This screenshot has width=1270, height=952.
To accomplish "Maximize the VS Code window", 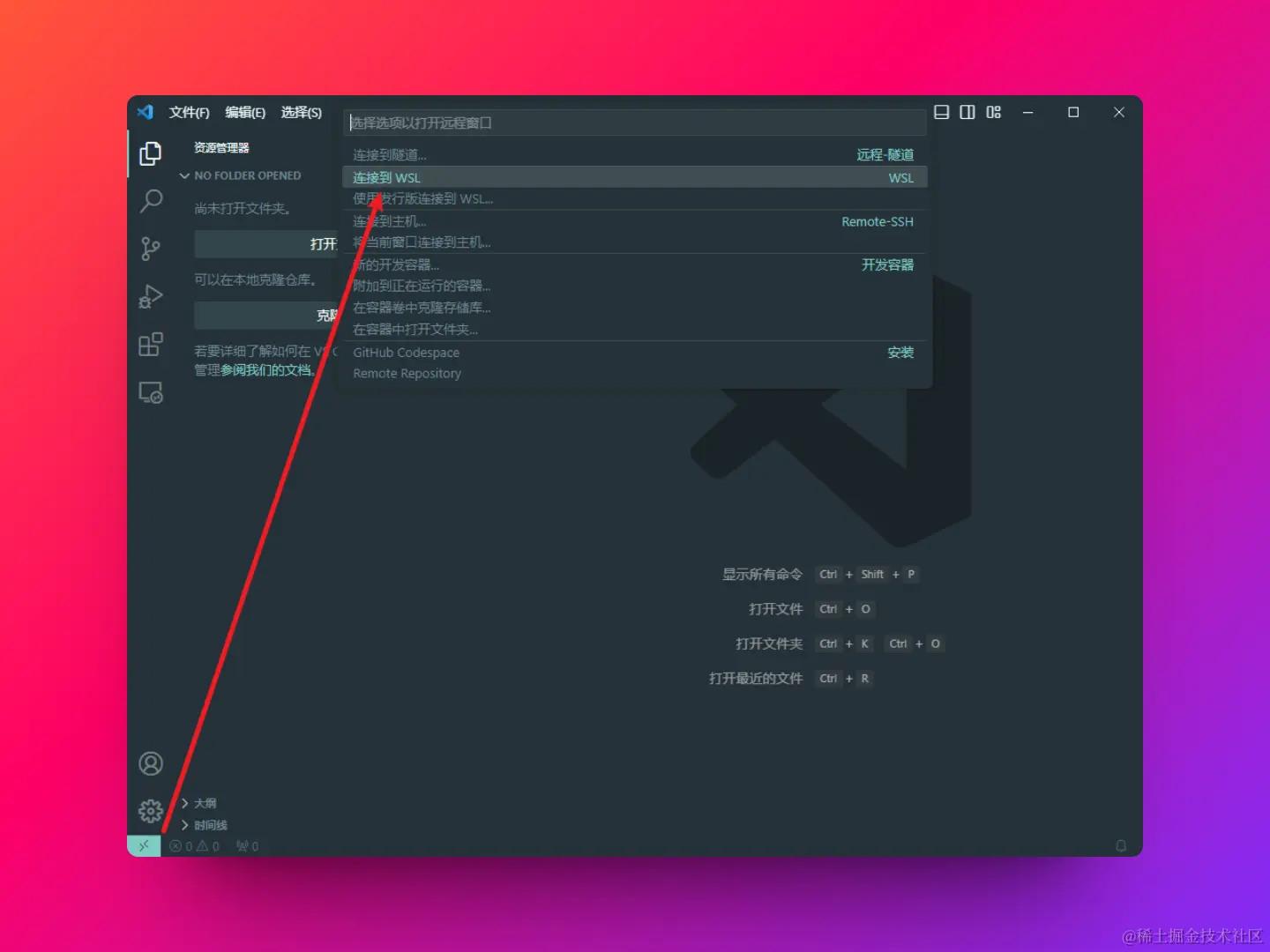I will [1073, 112].
